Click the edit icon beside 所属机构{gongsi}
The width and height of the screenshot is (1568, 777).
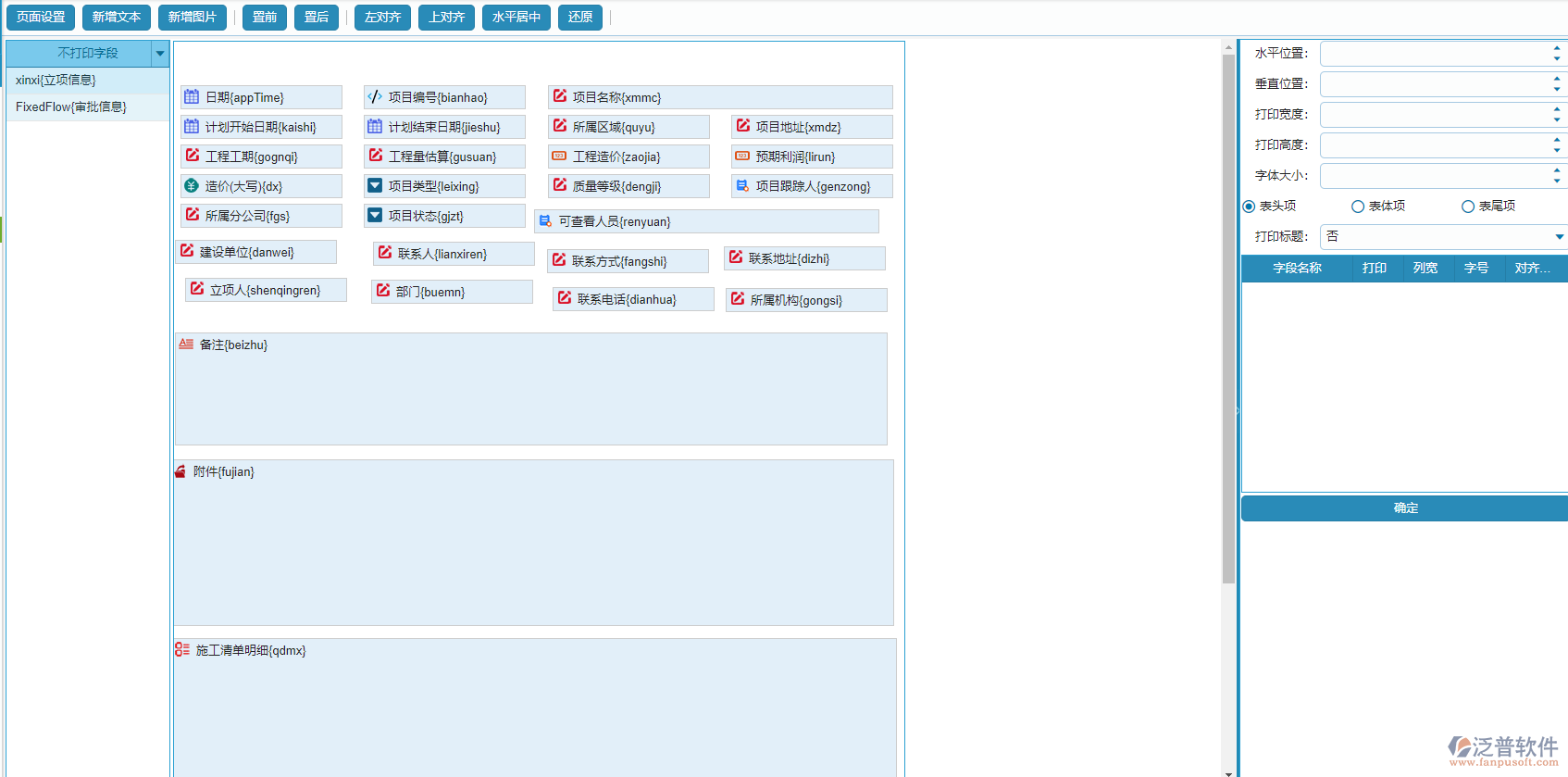coord(738,298)
